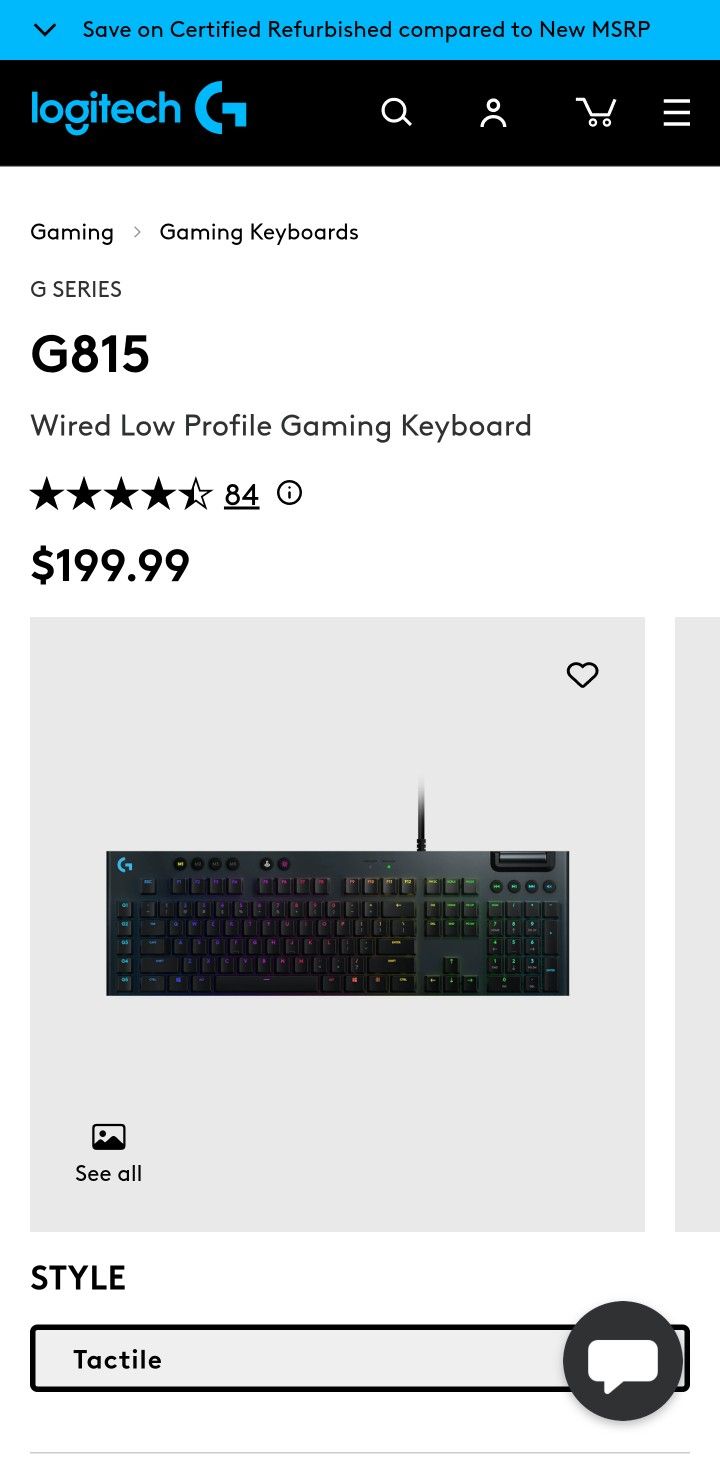Show rating info via the circled i icon
720x1466 pixels.
point(289,493)
